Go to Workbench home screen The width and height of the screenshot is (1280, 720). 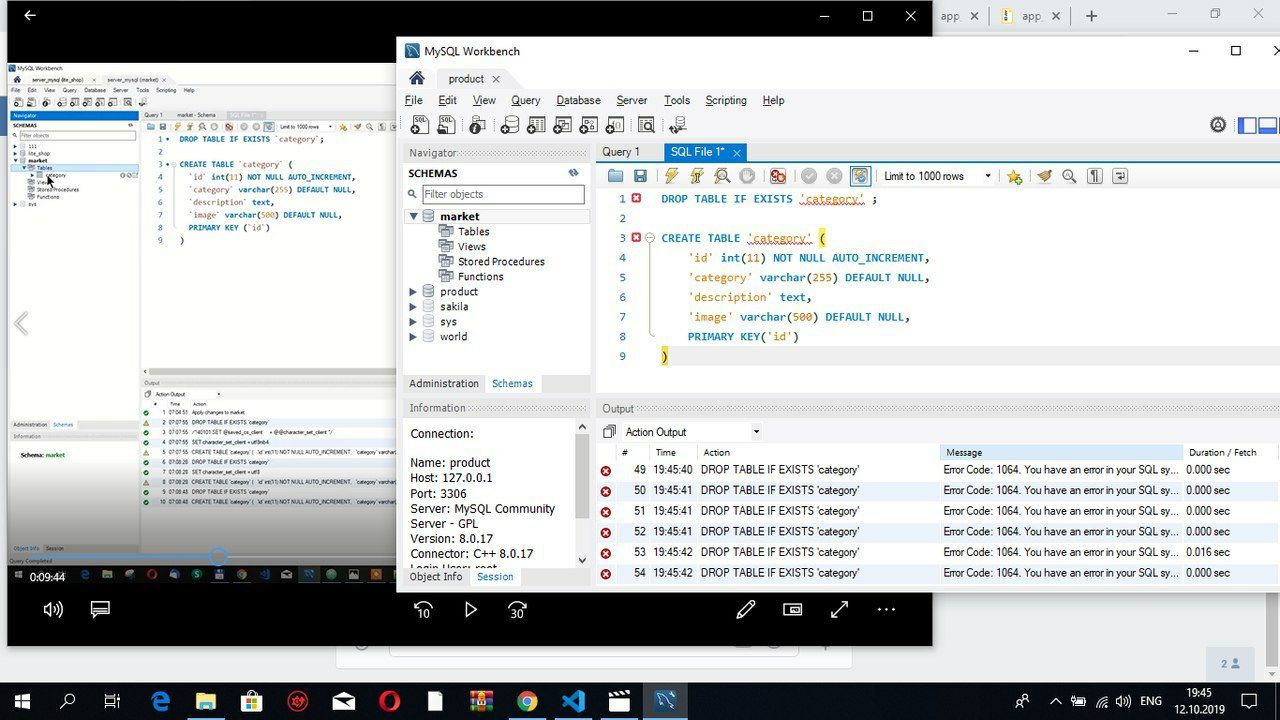pyautogui.click(x=417, y=78)
